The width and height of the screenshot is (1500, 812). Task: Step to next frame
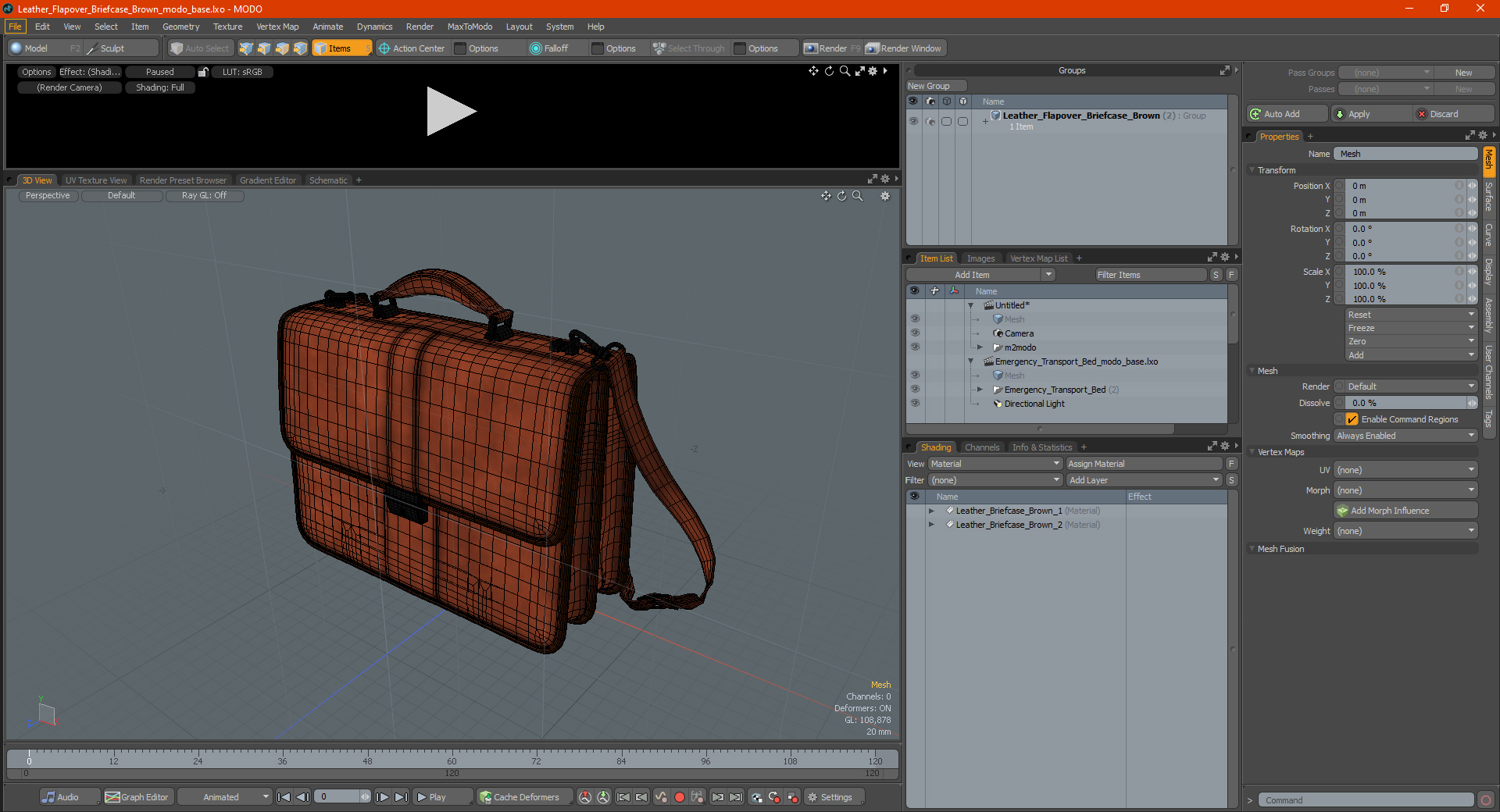382,797
